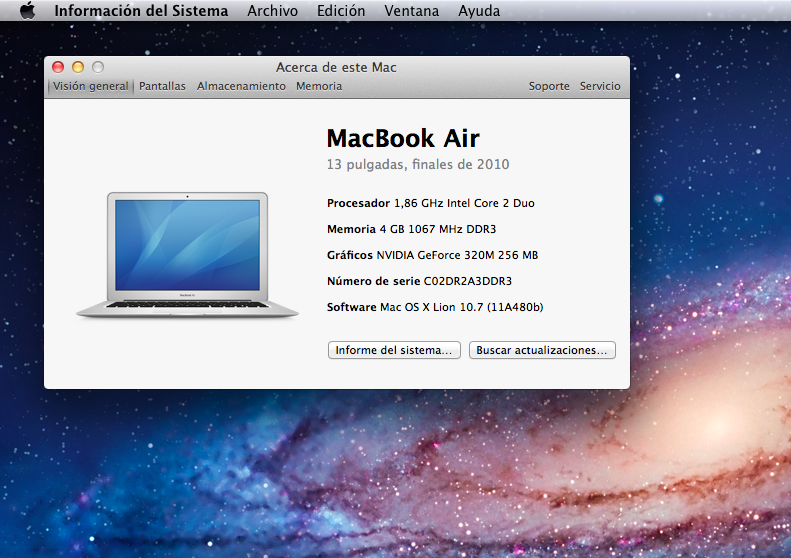The height and width of the screenshot is (558, 791).
Task: Select the Visión general tab
Action: coord(91,86)
